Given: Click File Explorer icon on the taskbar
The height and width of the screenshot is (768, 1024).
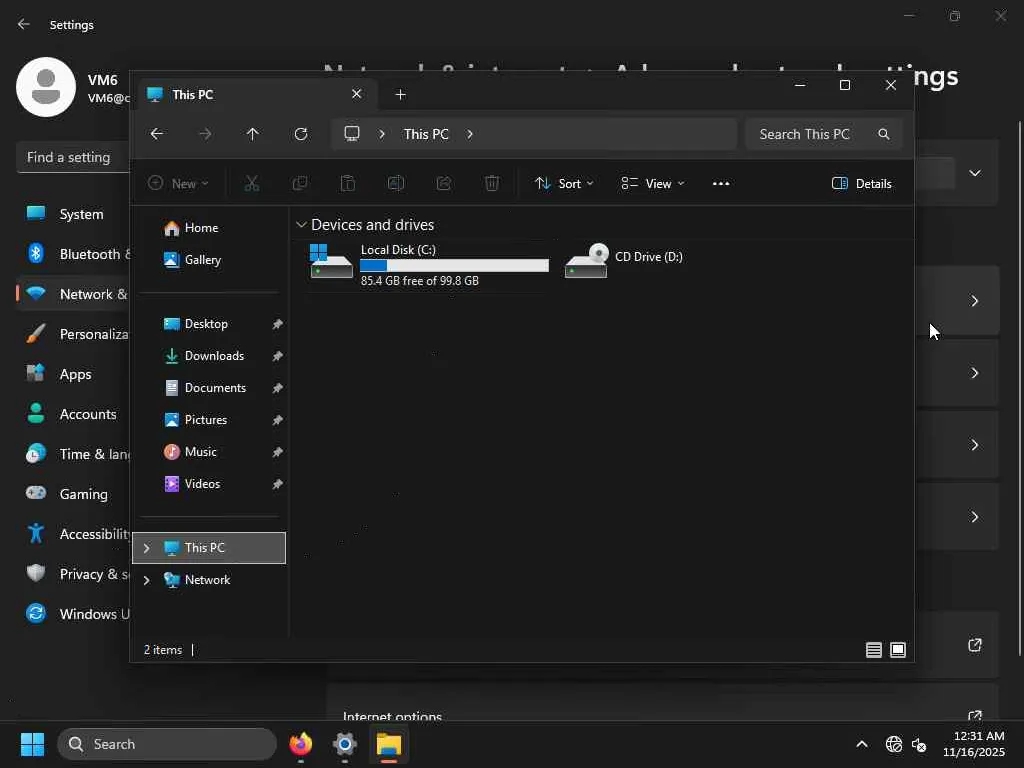Looking at the screenshot, I should 389,744.
